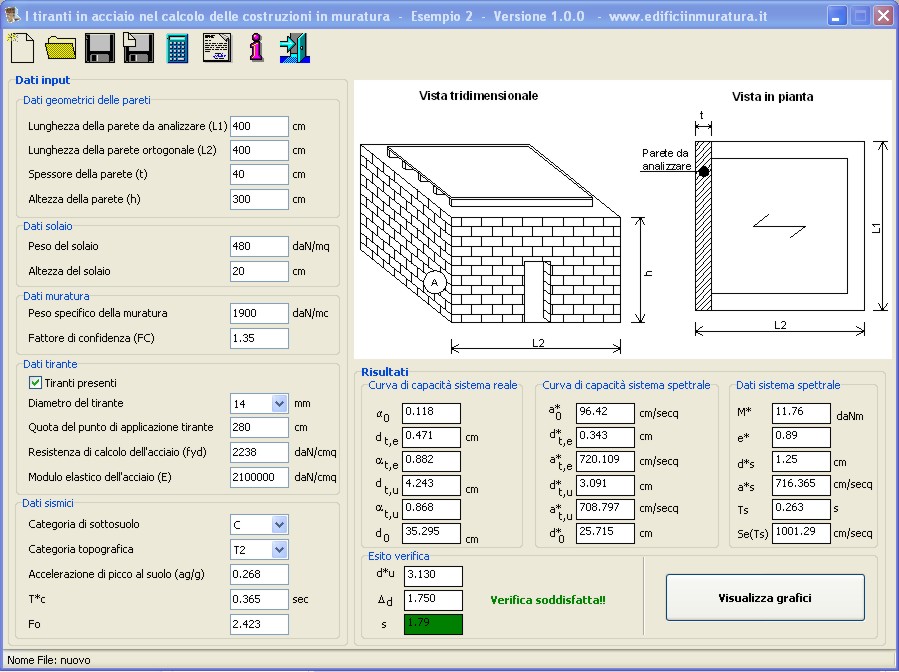Save the file with the first floppy disk icon

[x=100, y=48]
